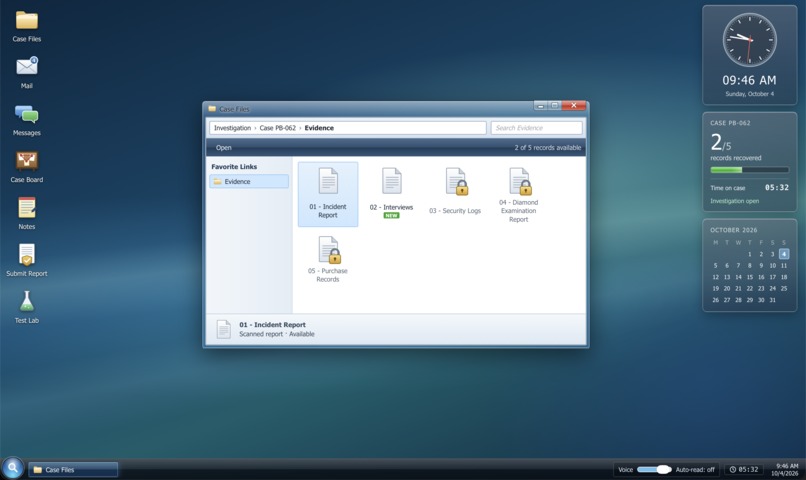Click the Open toolbar command
This screenshot has width=806, height=480.
coord(224,147)
